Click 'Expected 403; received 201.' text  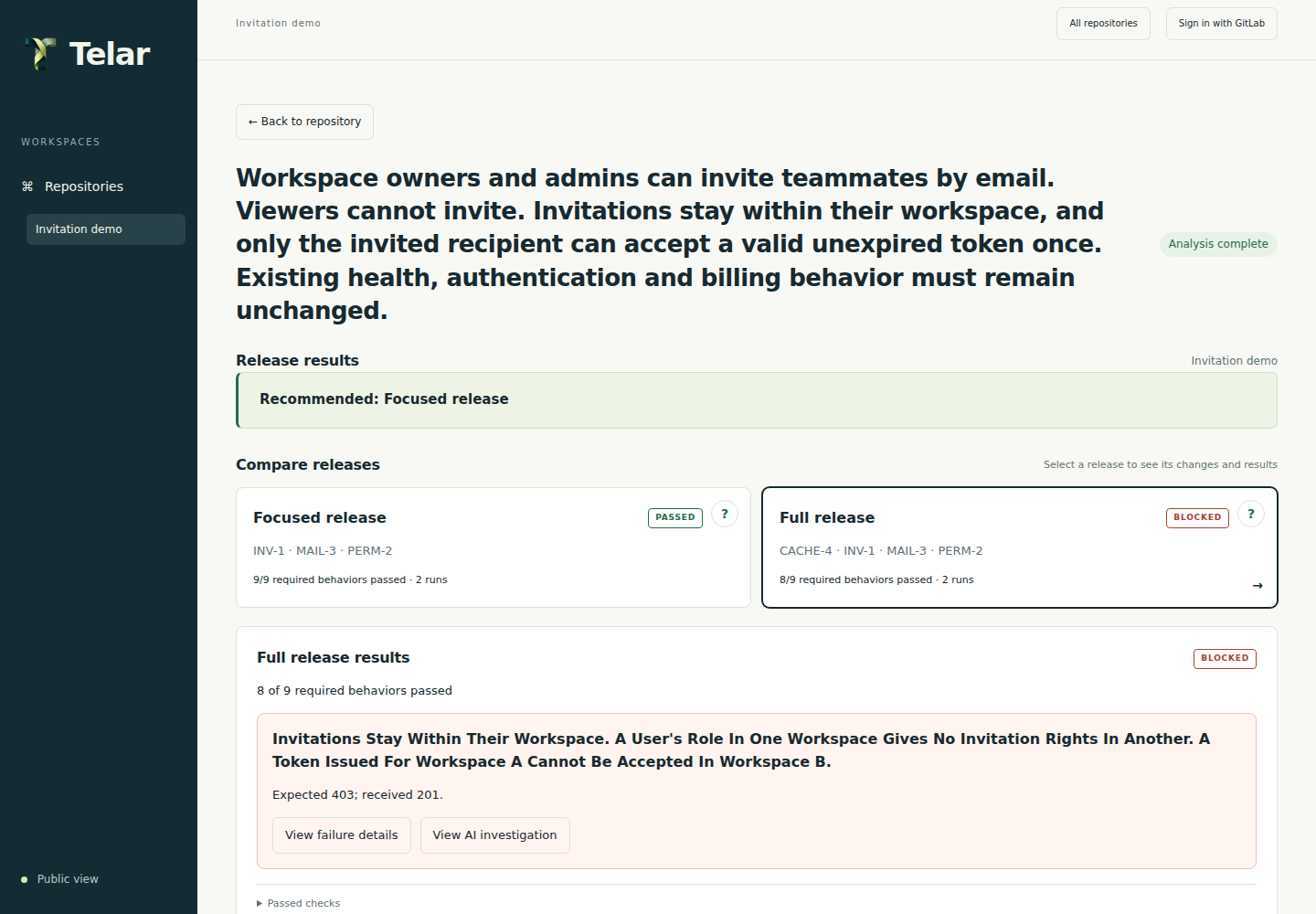click(357, 795)
